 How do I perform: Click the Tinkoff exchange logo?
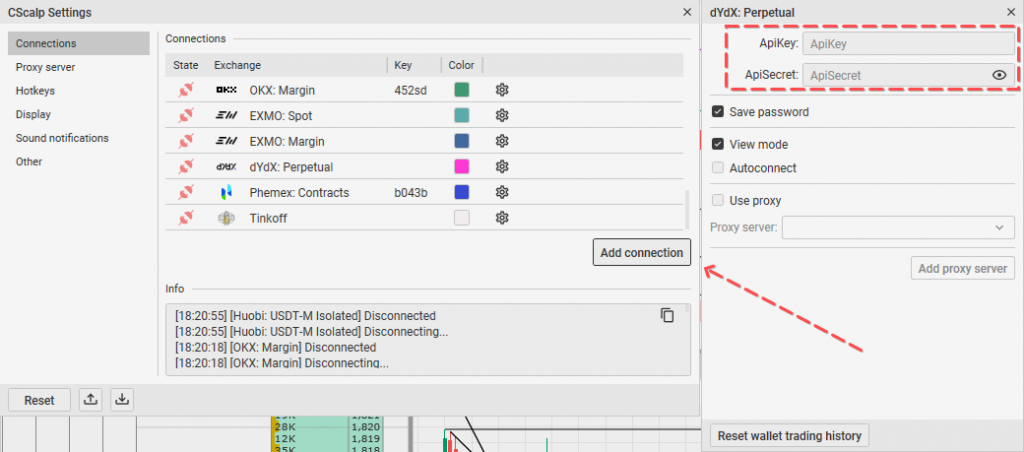click(x=226, y=218)
